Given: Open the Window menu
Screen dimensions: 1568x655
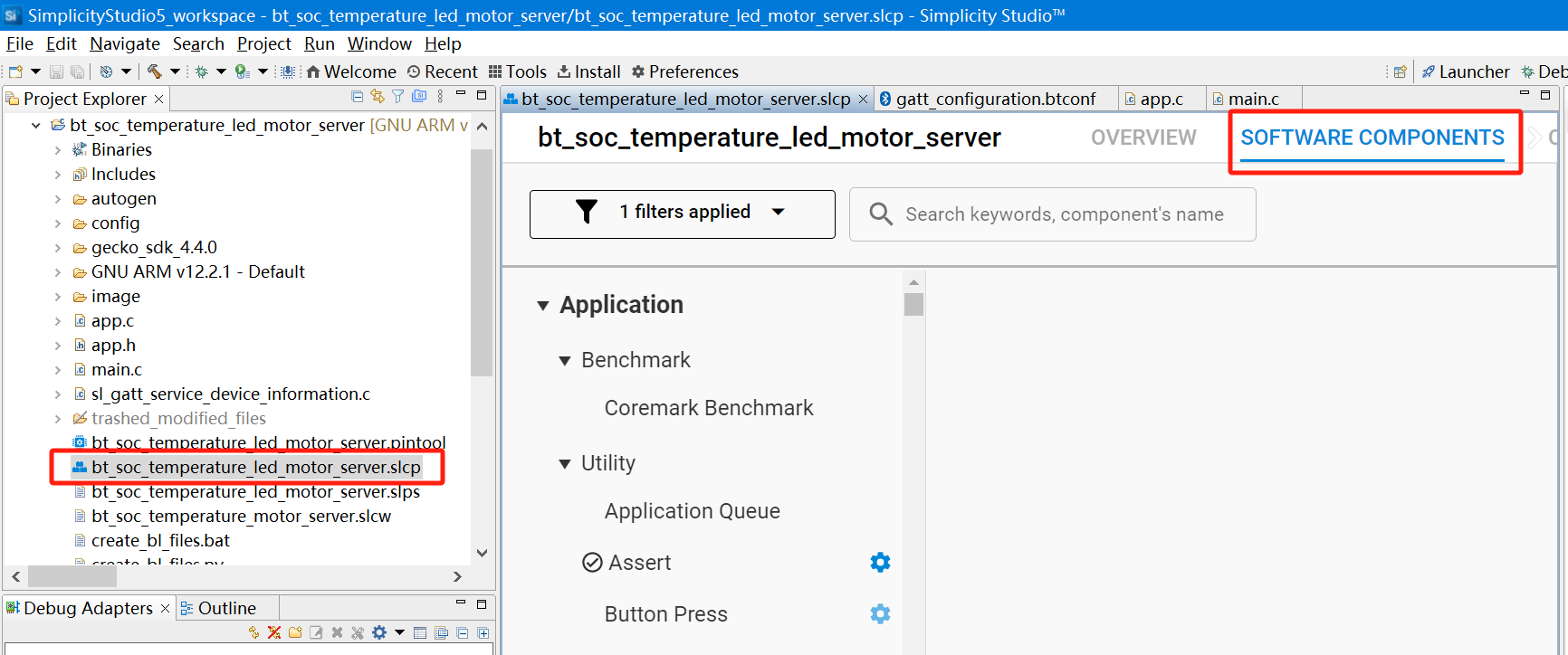Looking at the screenshot, I should click(379, 43).
